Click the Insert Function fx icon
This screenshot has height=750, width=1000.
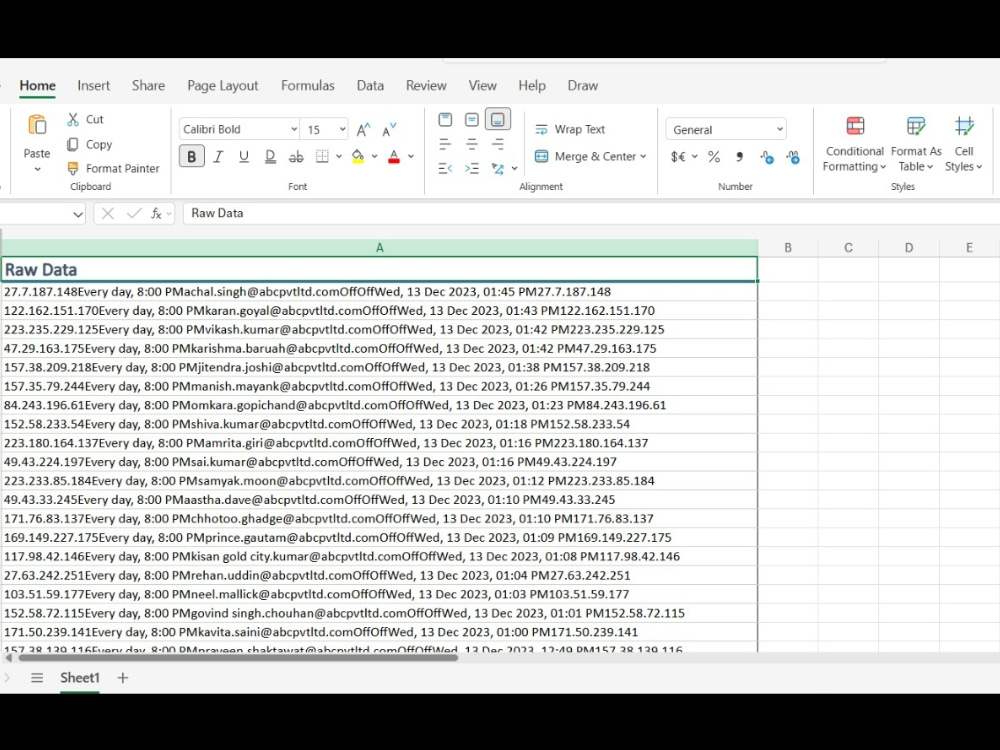156,214
